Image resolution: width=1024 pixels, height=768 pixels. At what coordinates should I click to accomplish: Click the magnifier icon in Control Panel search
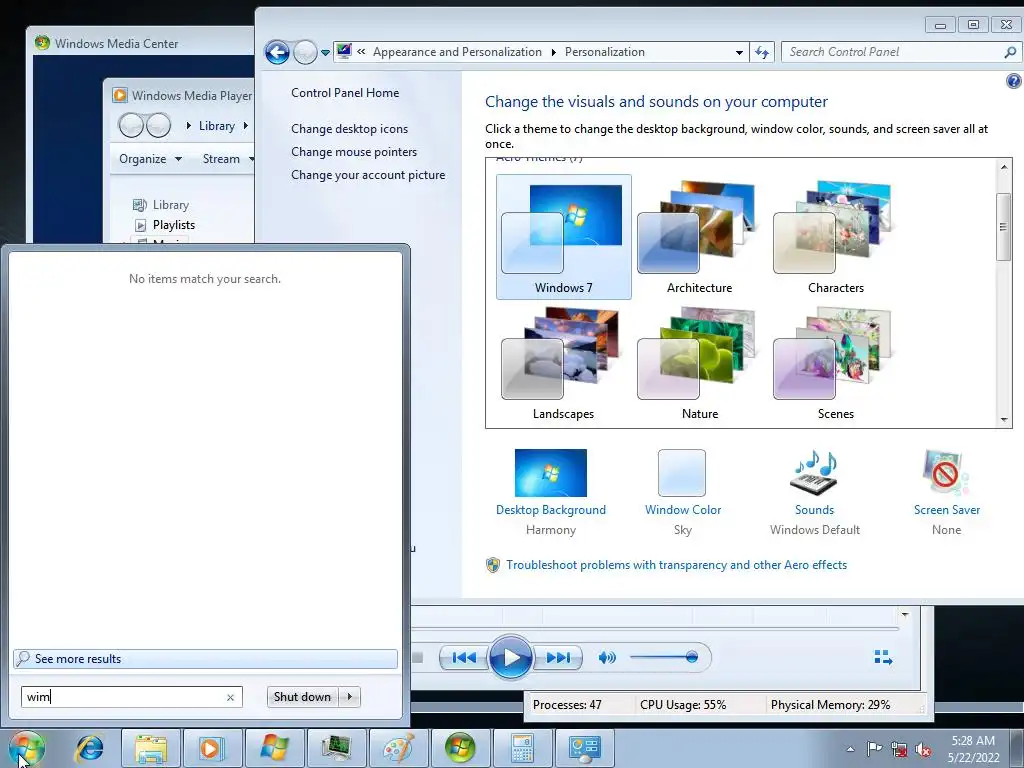1010,52
